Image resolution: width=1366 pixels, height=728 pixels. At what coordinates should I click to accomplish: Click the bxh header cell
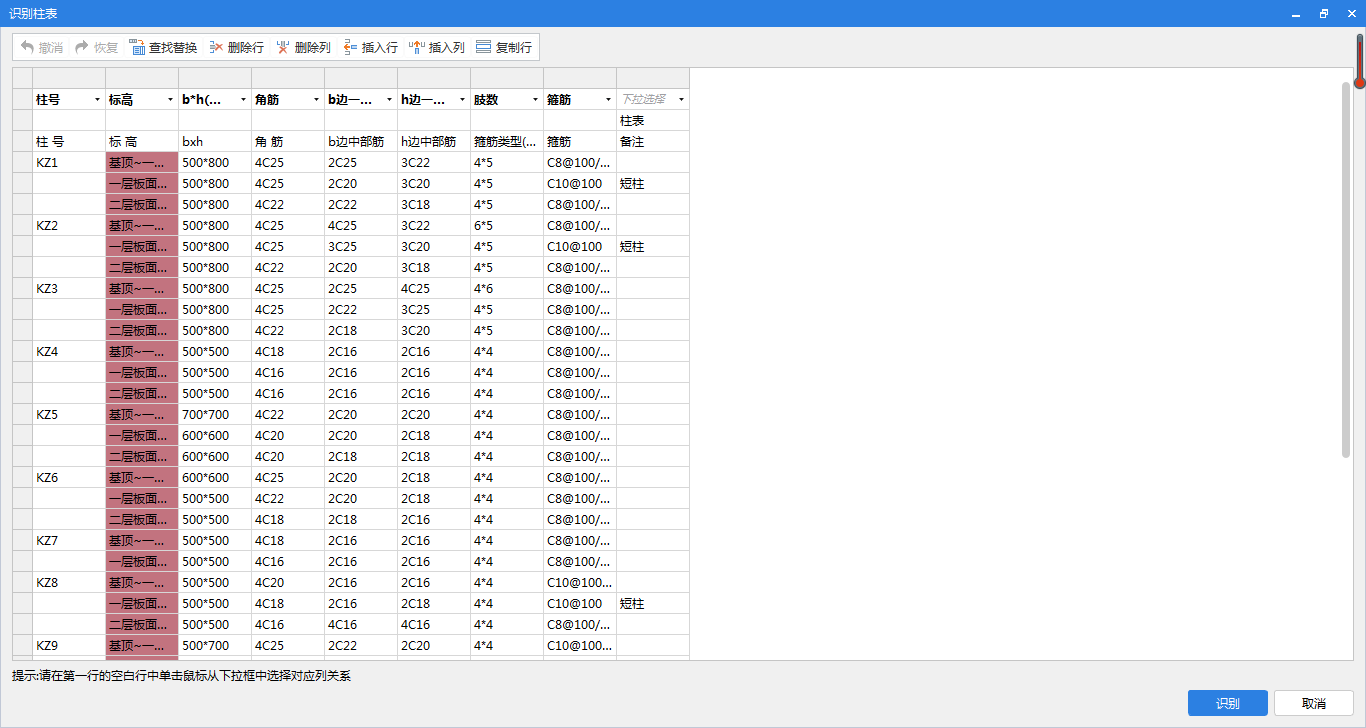[215, 141]
